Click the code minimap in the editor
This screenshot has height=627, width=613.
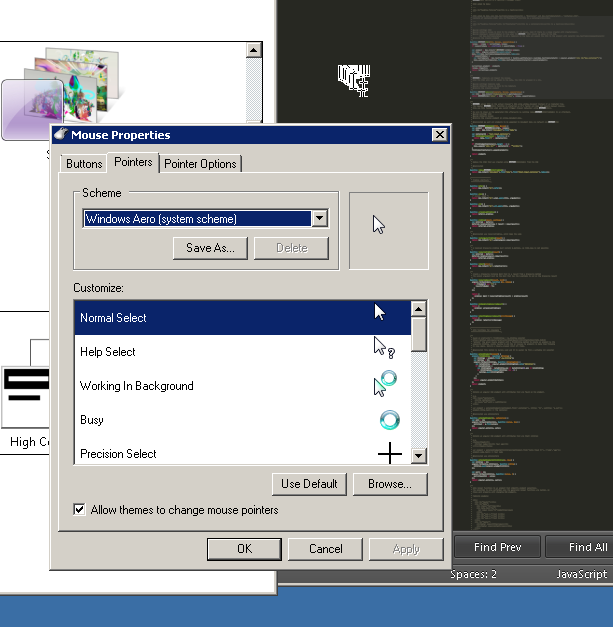coord(541,264)
